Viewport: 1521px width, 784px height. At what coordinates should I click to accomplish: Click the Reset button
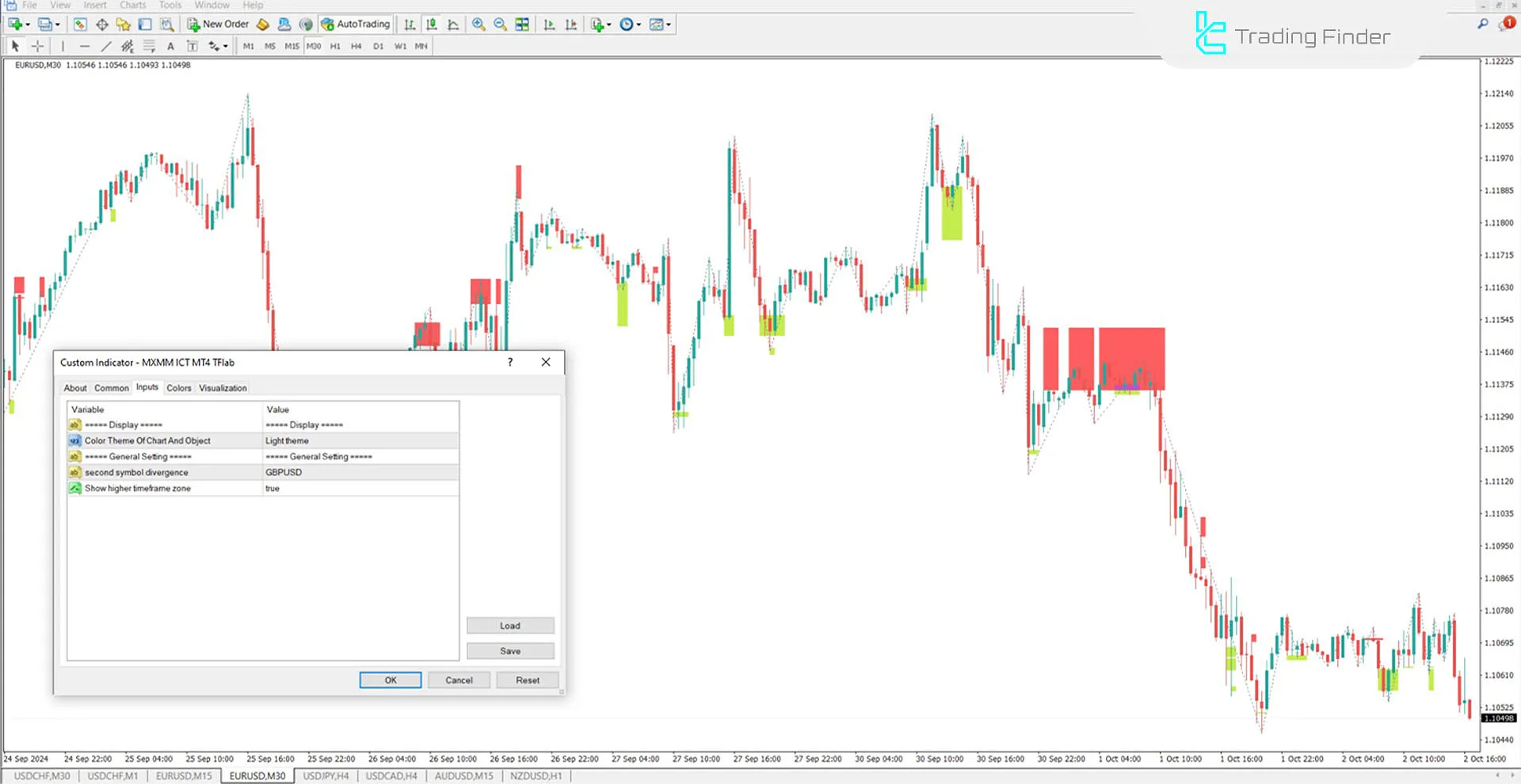pos(527,680)
